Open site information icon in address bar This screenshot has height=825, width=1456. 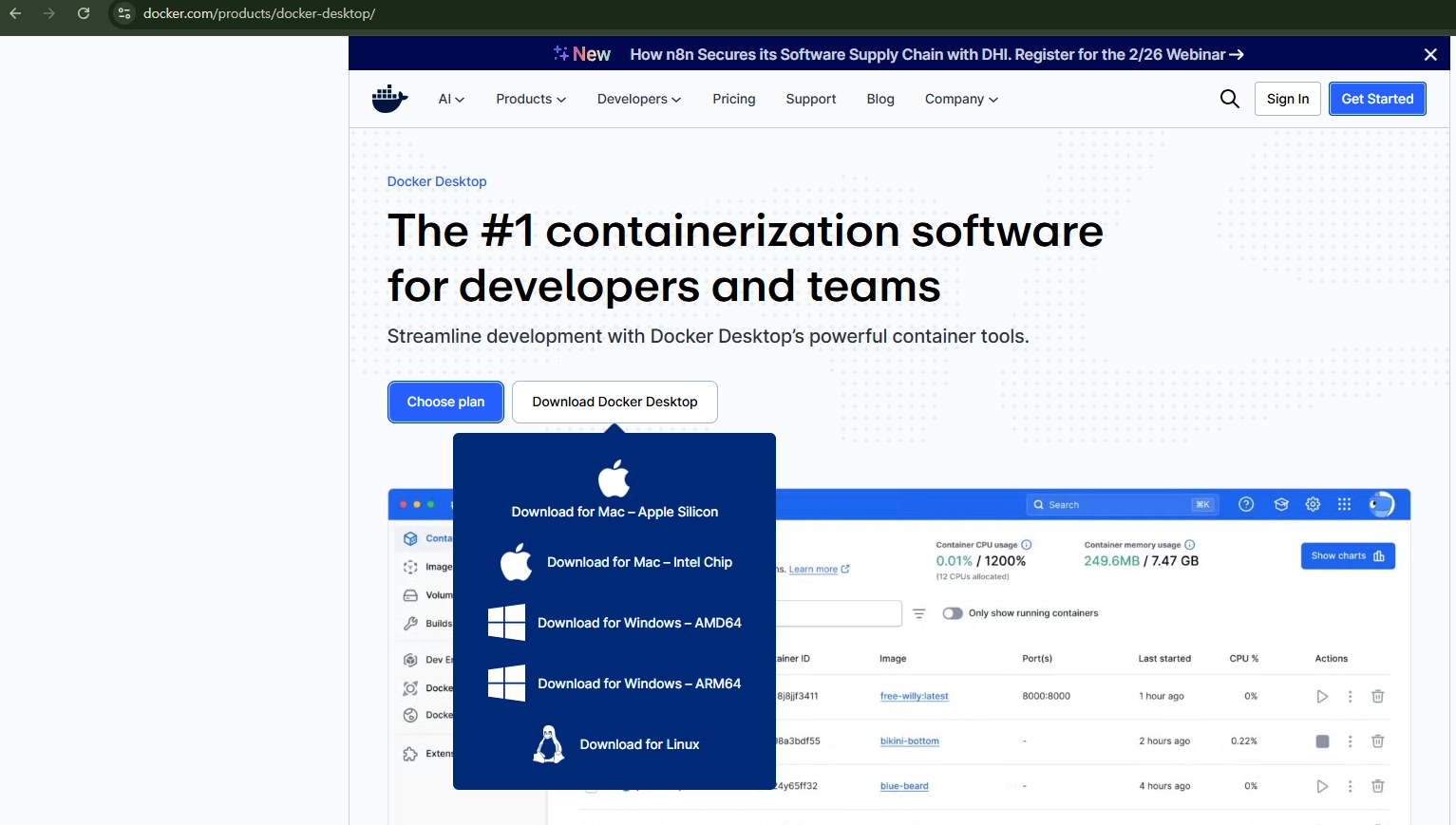[124, 13]
